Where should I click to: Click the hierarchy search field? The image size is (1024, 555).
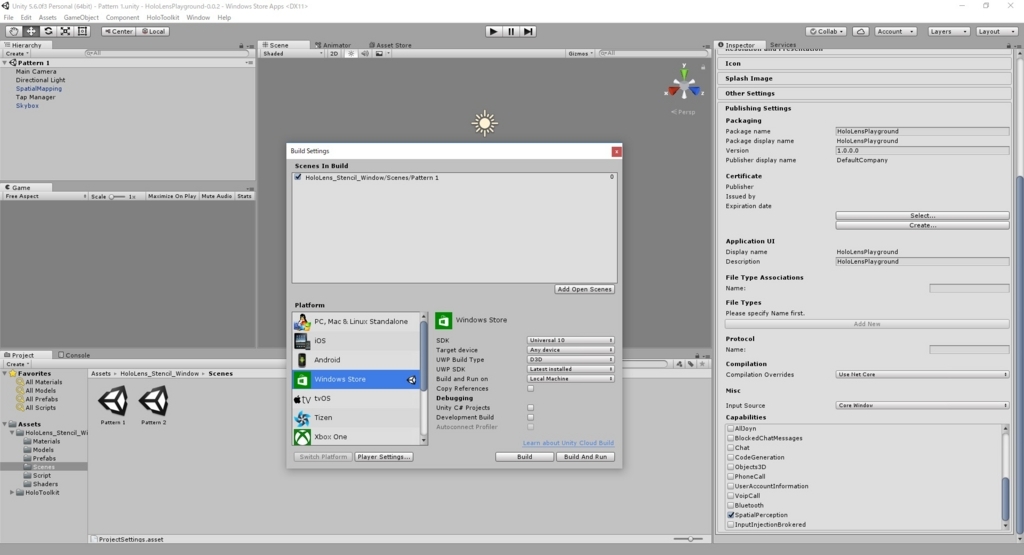[x=167, y=54]
